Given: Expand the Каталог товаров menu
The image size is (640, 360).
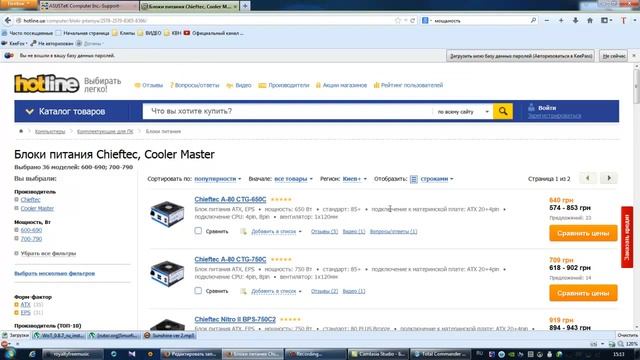Looking at the screenshot, I should coord(71,111).
